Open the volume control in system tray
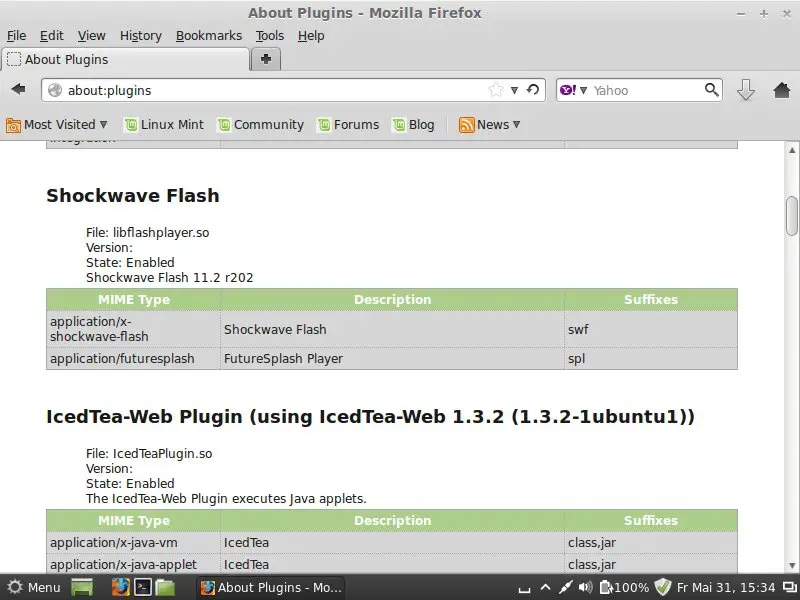 click(x=586, y=587)
